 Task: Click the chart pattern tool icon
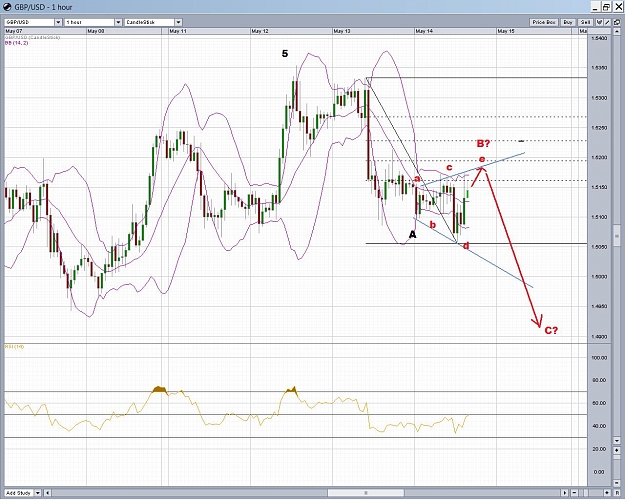(x=599, y=22)
